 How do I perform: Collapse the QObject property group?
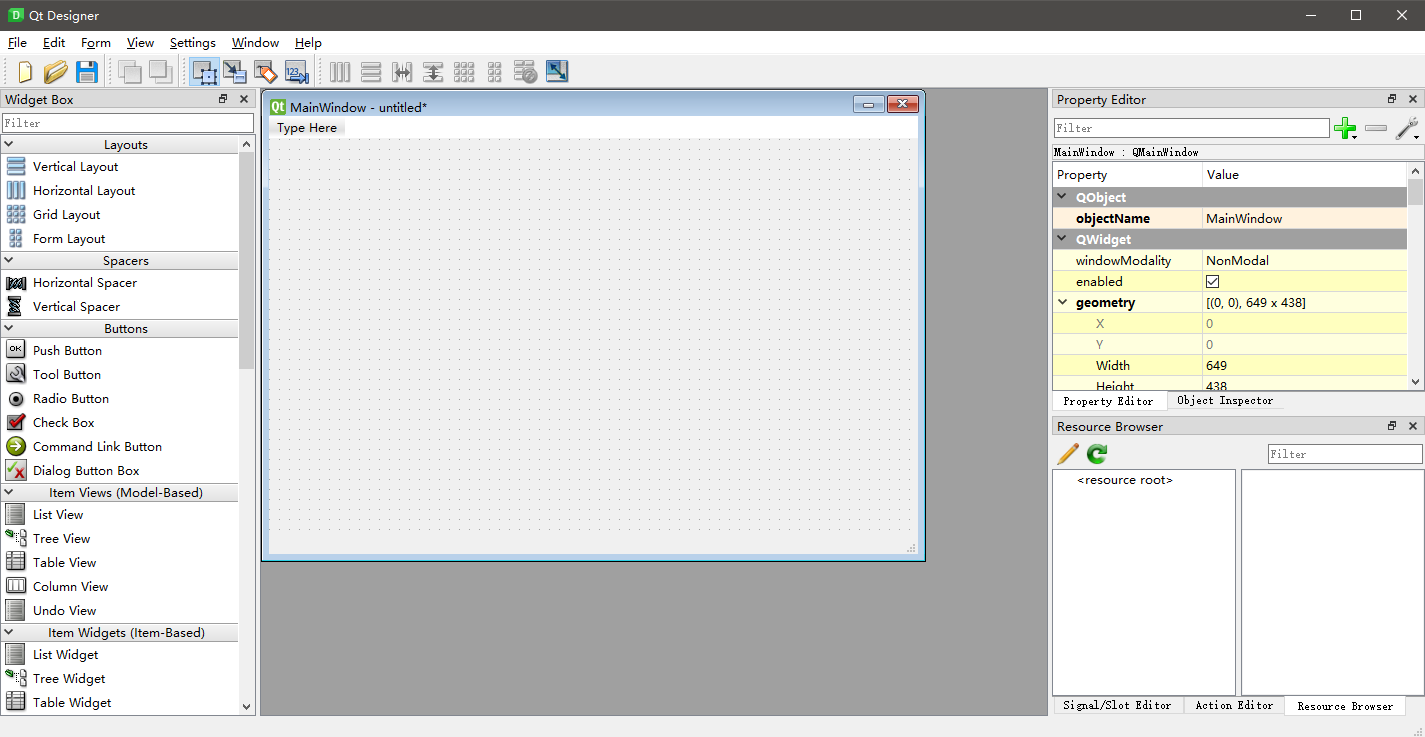pyautogui.click(x=1062, y=198)
